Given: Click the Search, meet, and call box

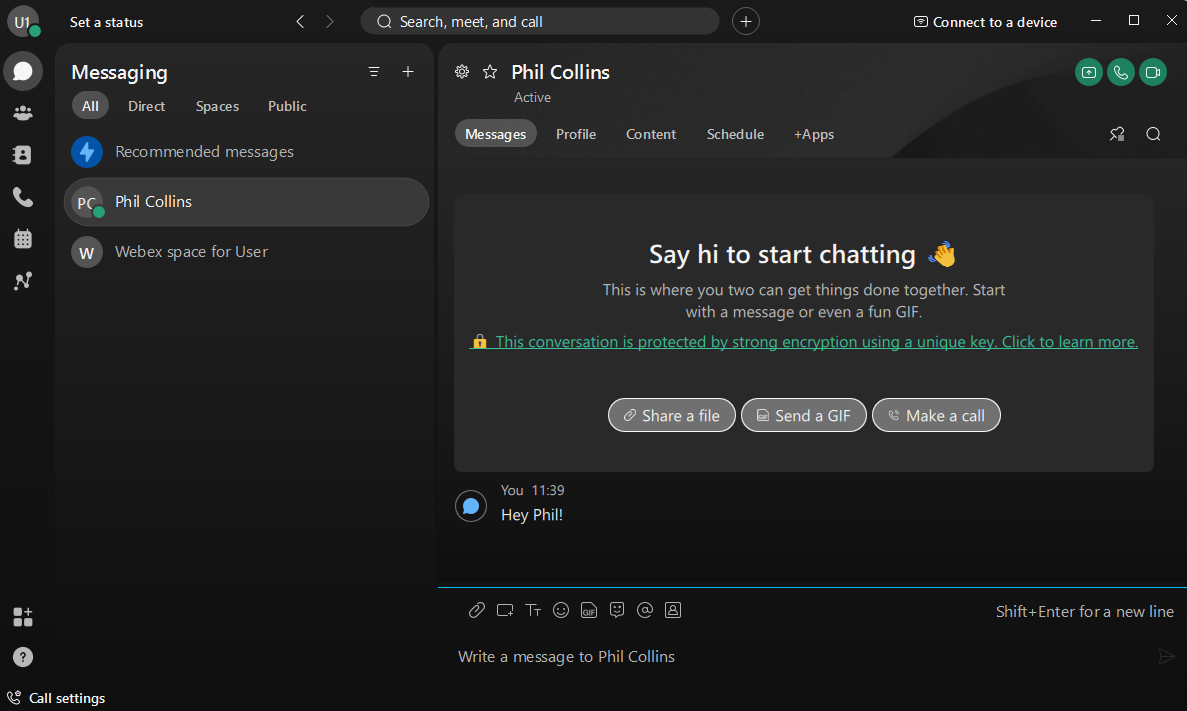Looking at the screenshot, I should pyautogui.click(x=540, y=22).
